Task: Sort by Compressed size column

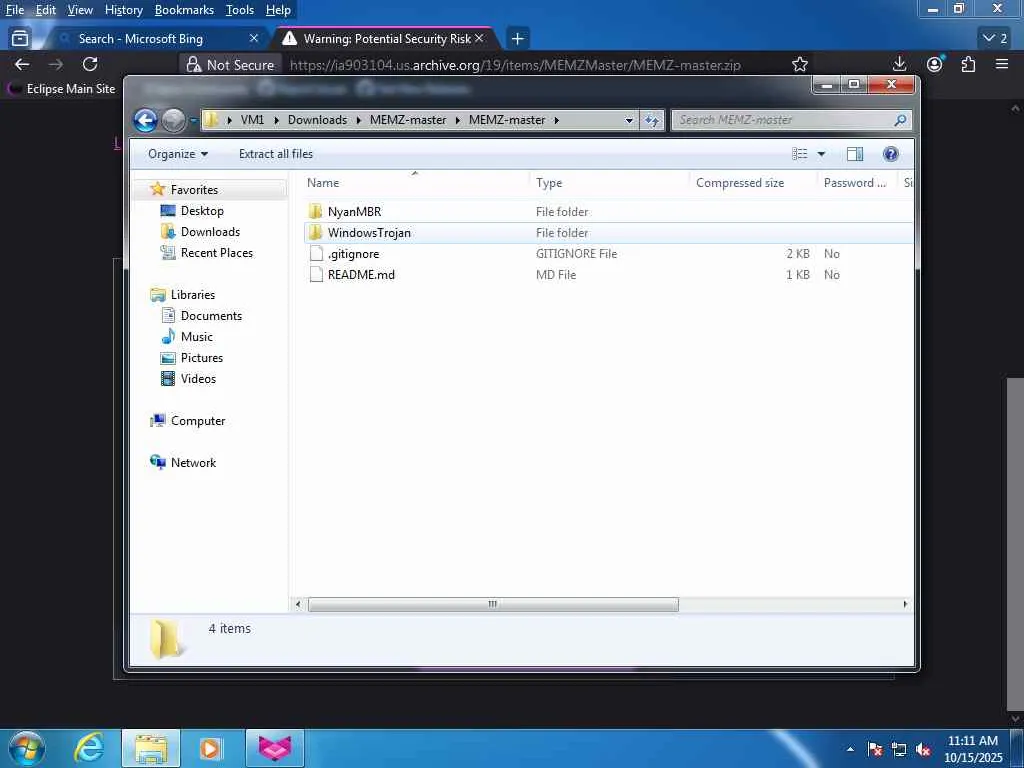Action: coord(753,183)
